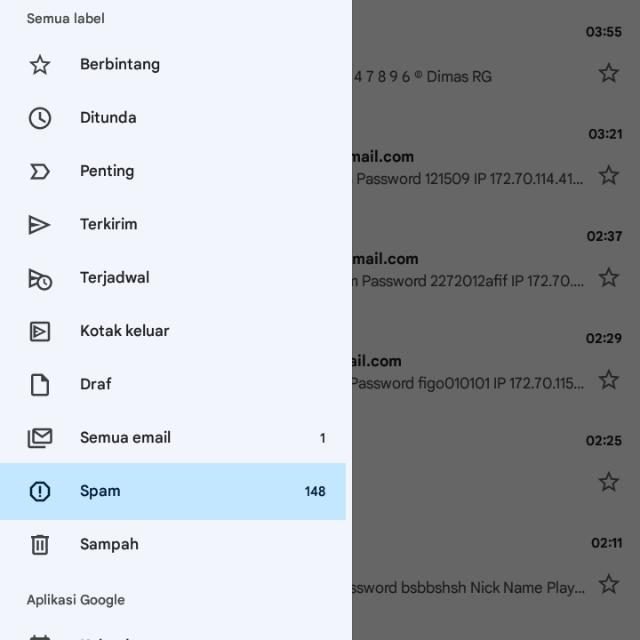
Task: Click the Penting label arrow icon
Action: click(x=39, y=171)
